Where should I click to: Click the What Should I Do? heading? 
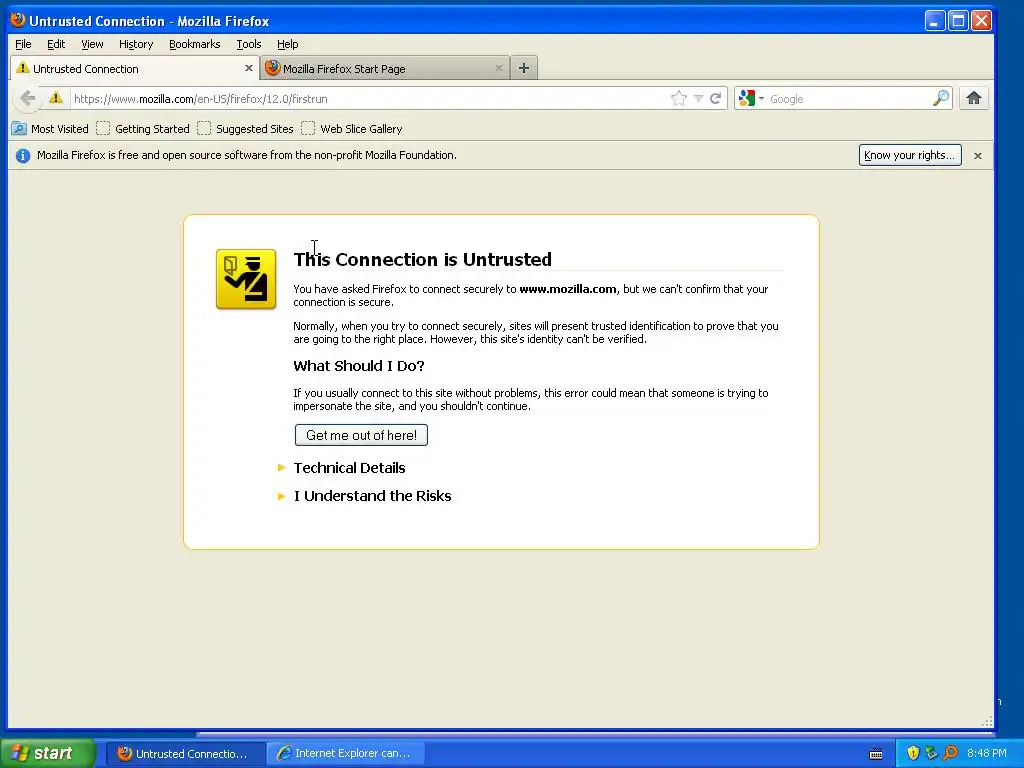[x=359, y=366]
